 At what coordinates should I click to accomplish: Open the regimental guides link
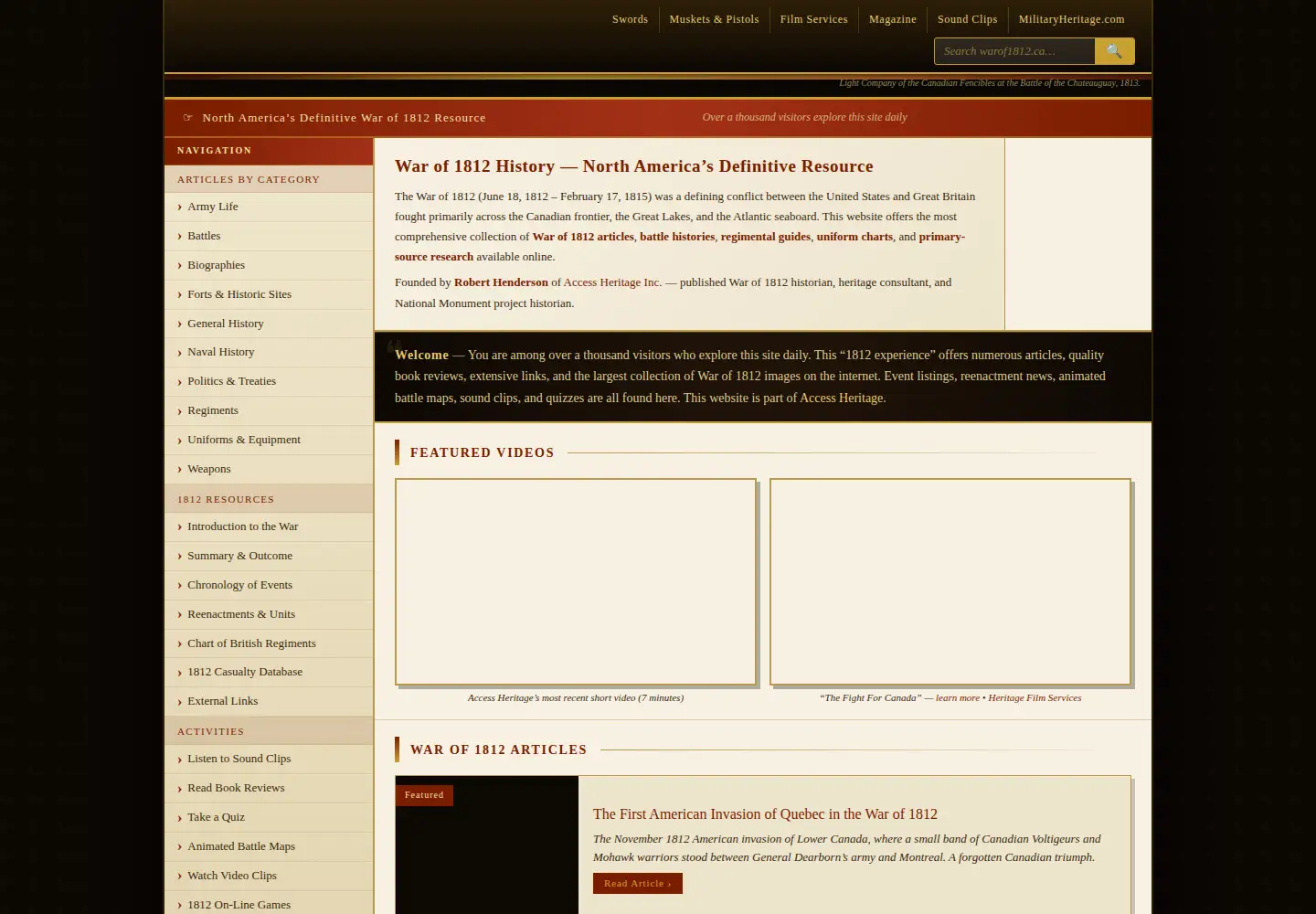(766, 237)
